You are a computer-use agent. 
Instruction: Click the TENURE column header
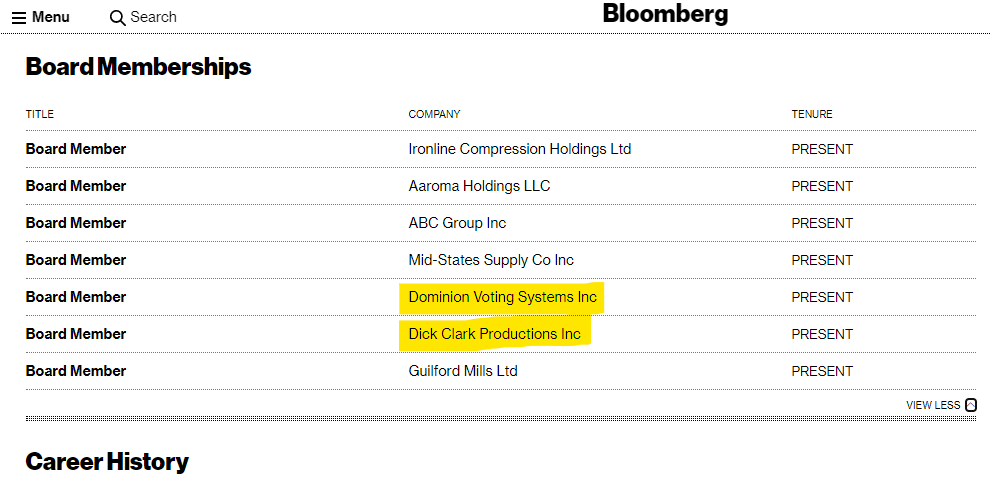pyautogui.click(x=812, y=114)
